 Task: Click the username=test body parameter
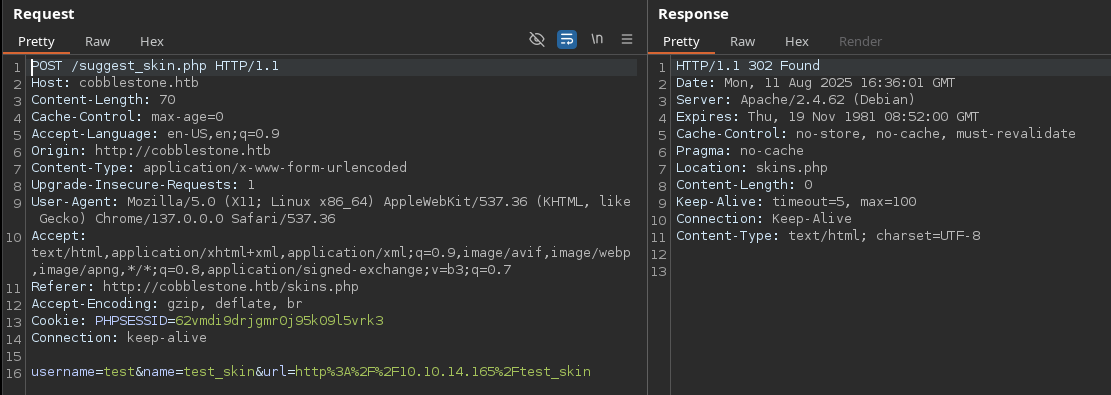(83, 372)
